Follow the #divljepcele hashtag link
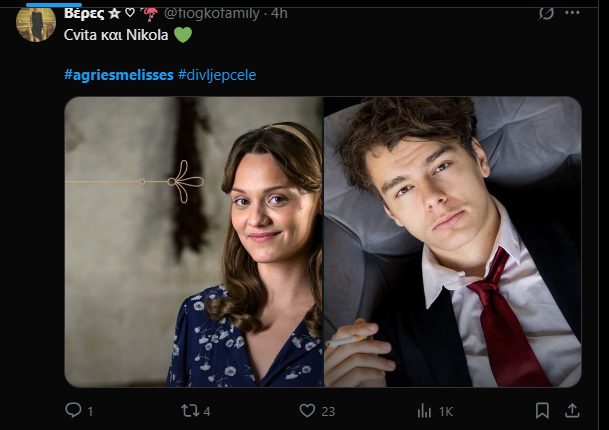609x430 pixels. tap(223, 76)
